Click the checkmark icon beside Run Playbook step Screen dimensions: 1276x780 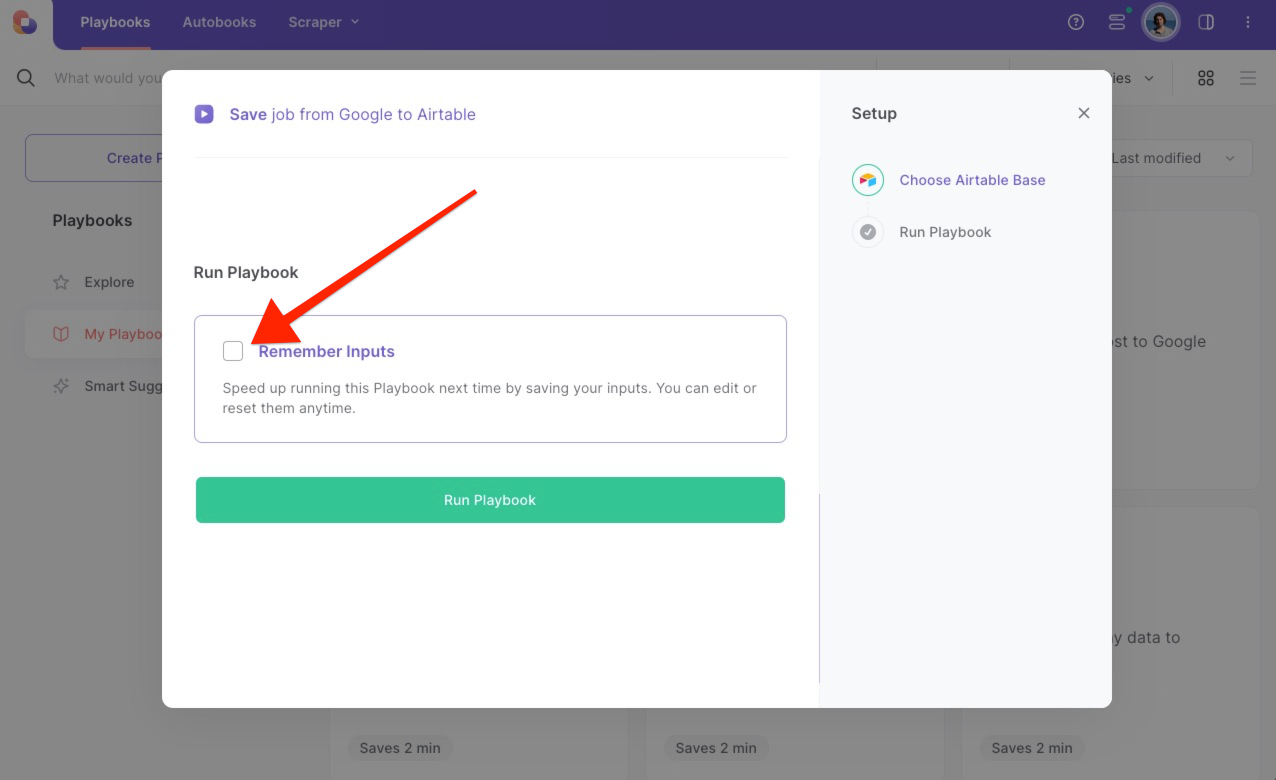868,232
